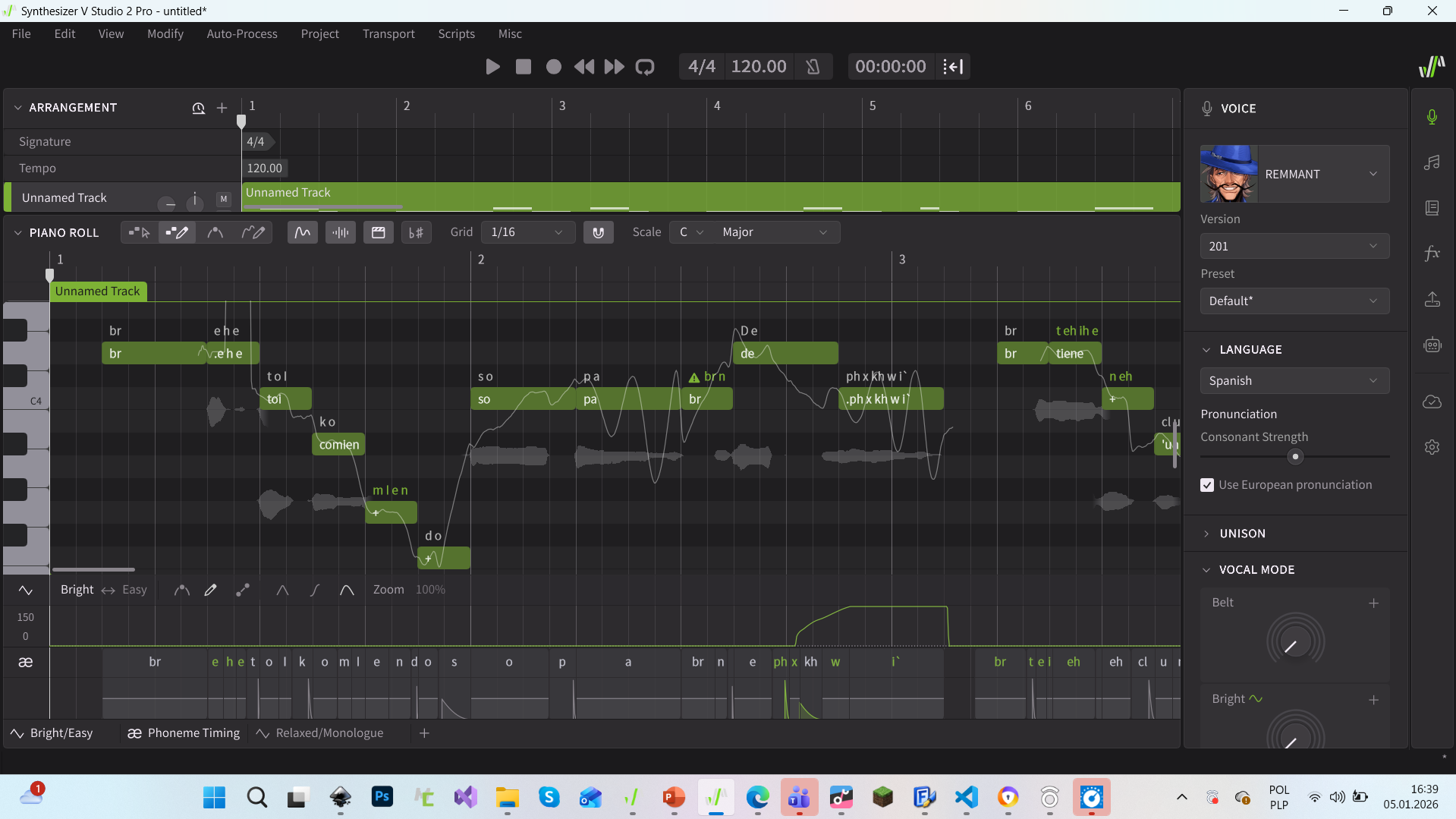Rewind using the transport rewind icon
This screenshot has height=819, width=1456.
(584, 67)
